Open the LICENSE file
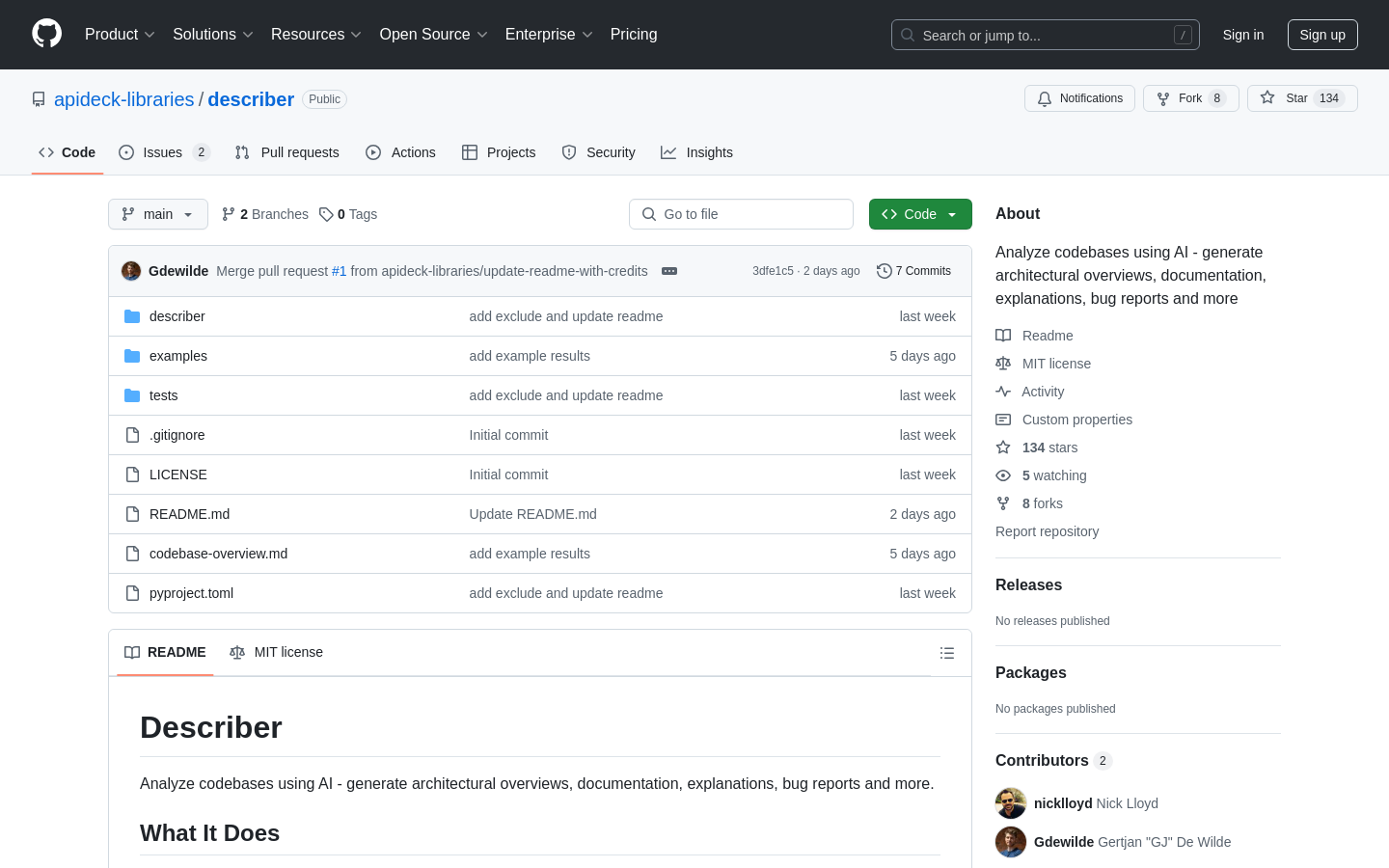The height and width of the screenshot is (868, 1389). click(x=178, y=475)
